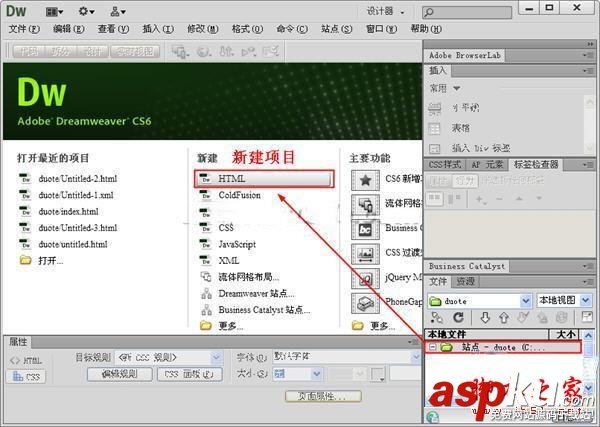This screenshot has height=427, width=600.
Task: Open recent file duote/untitled.html
Action: pos(73,244)
